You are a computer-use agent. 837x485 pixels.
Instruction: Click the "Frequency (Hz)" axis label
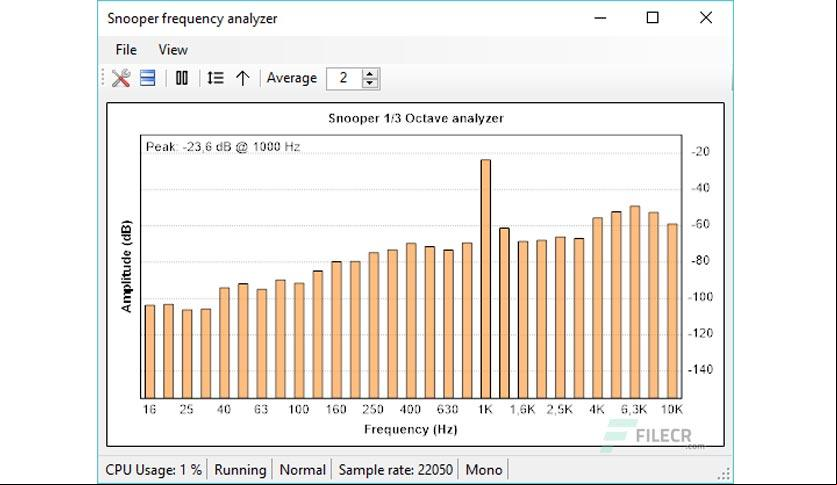coord(410,429)
